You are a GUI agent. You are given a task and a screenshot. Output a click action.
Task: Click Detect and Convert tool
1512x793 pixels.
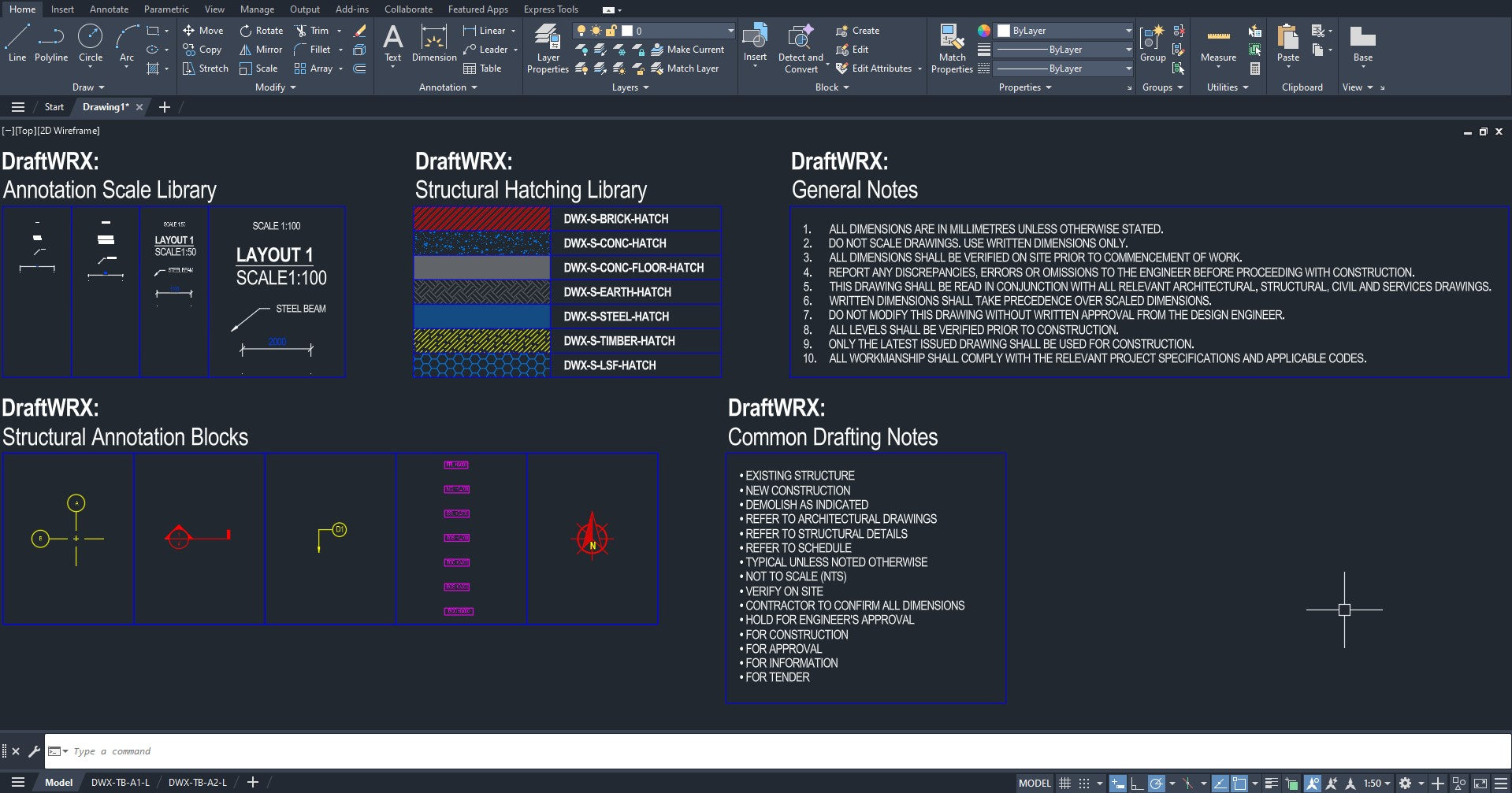tap(801, 49)
